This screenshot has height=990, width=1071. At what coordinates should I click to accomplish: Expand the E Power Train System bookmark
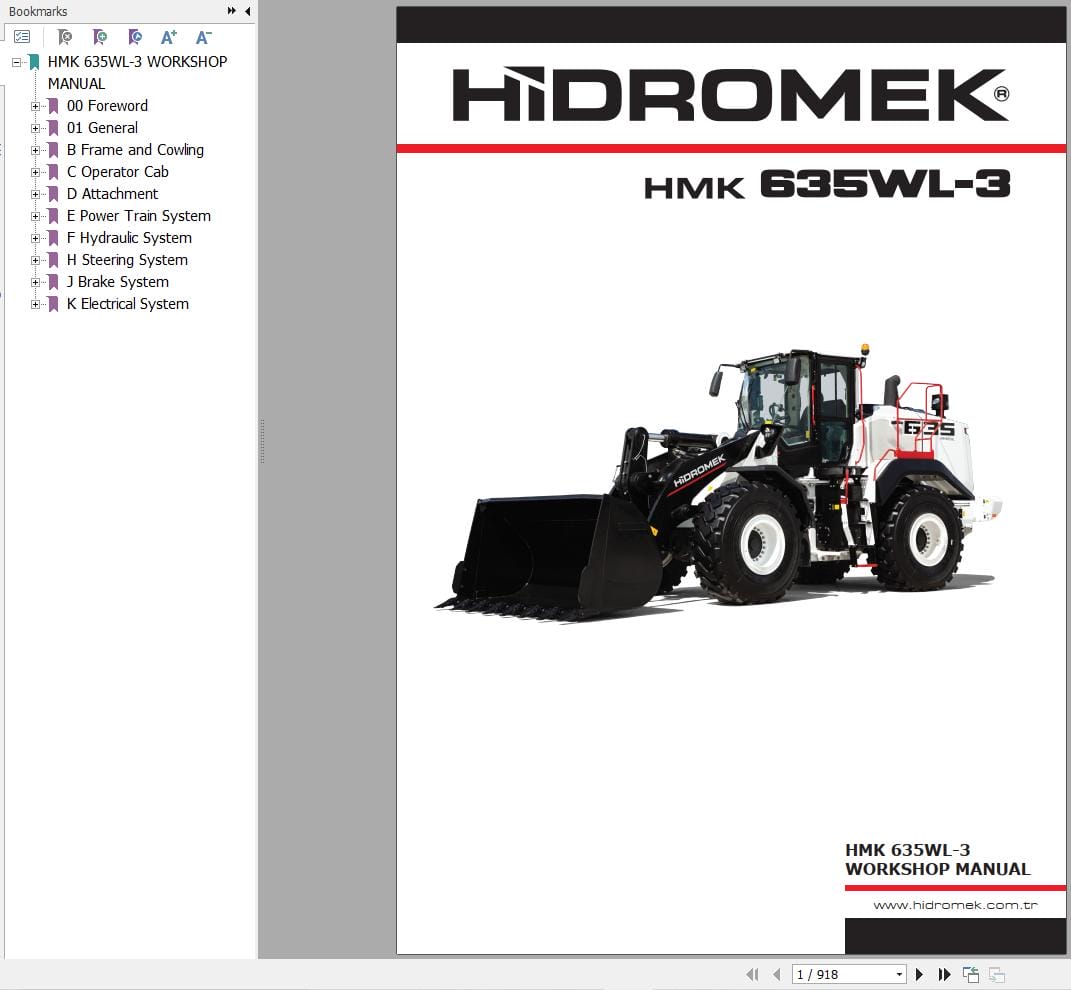(x=36, y=217)
